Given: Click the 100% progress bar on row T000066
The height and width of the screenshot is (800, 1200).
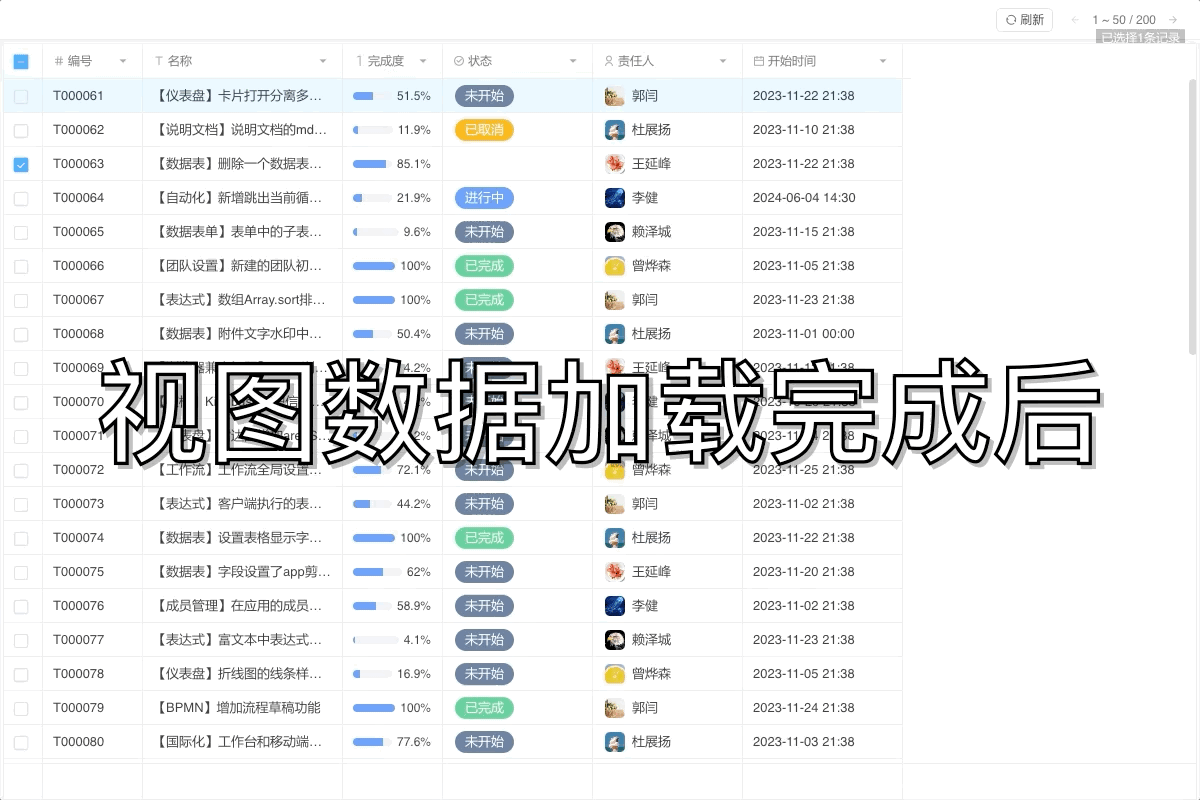Looking at the screenshot, I should pyautogui.click(x=374, y=266).
